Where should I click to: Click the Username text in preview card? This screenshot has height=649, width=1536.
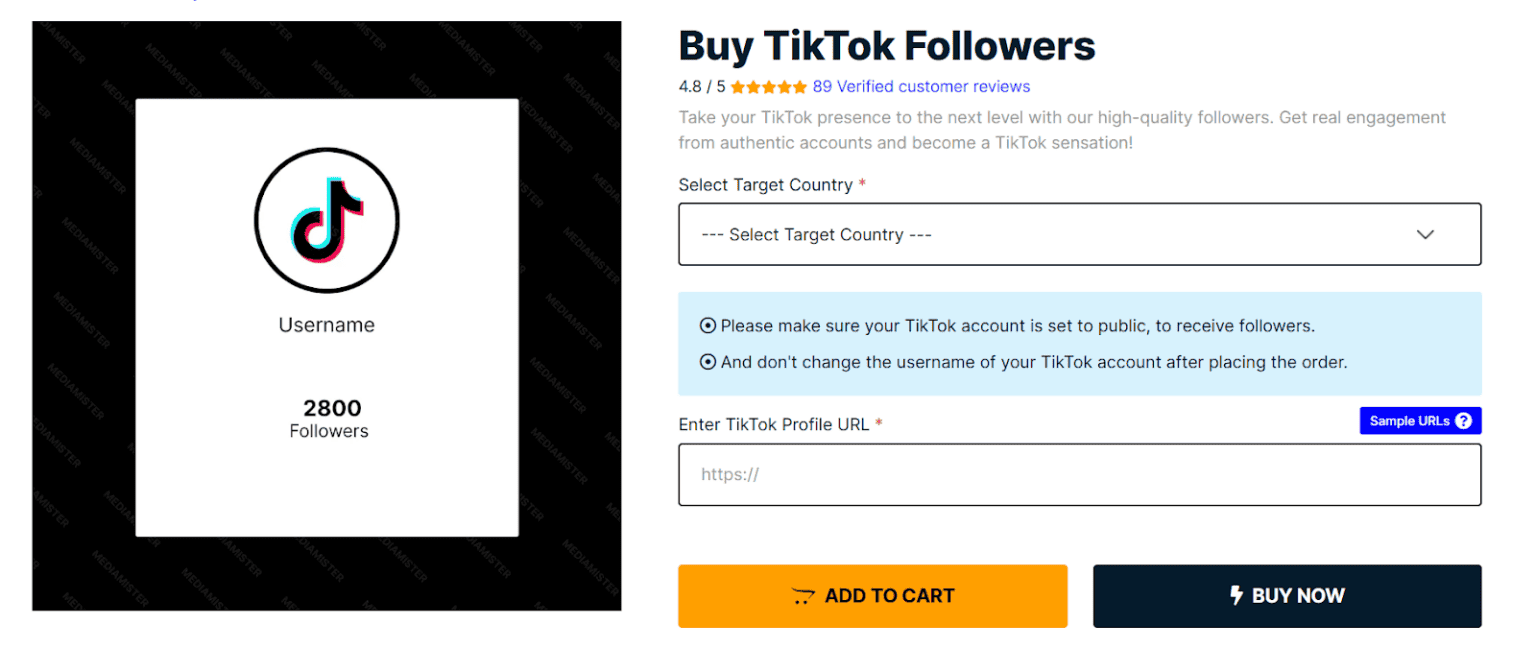tap(326, 325)
